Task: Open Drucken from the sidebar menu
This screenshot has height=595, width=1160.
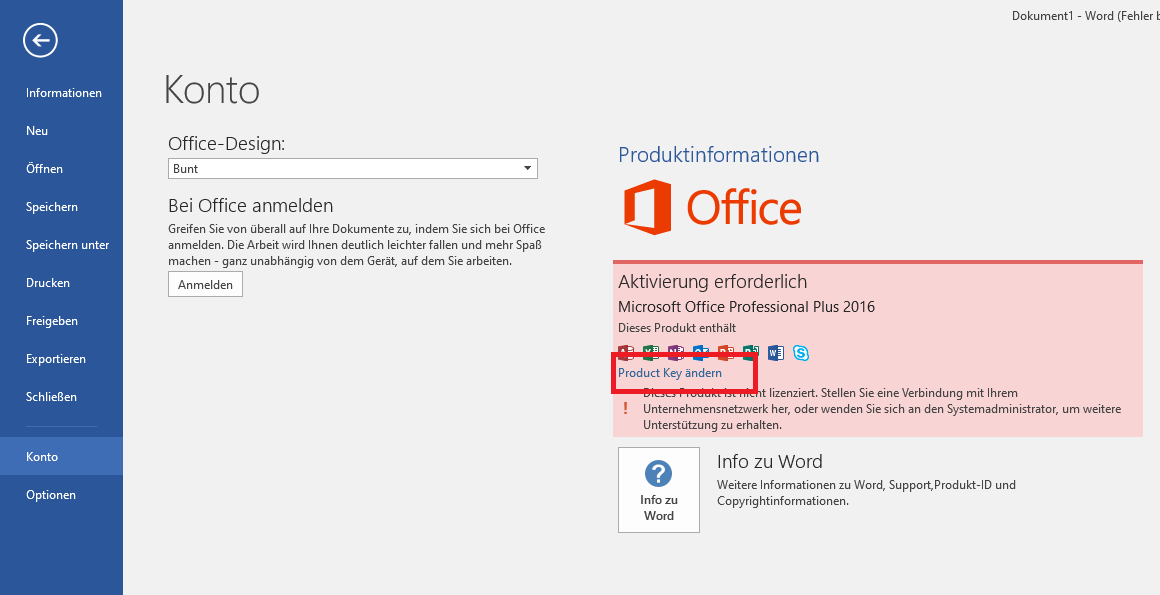Action: (48, 283)
